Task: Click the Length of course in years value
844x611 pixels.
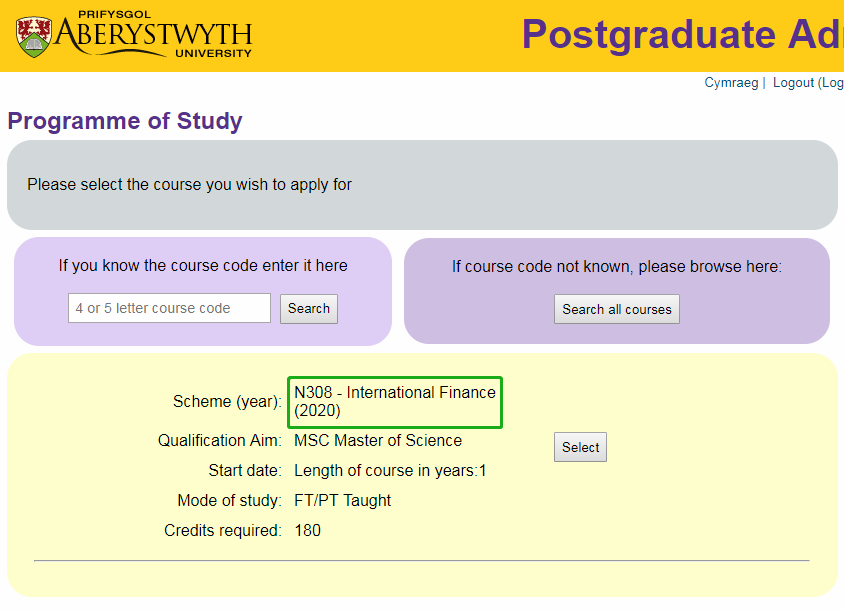Action: [x=390, y=471]
